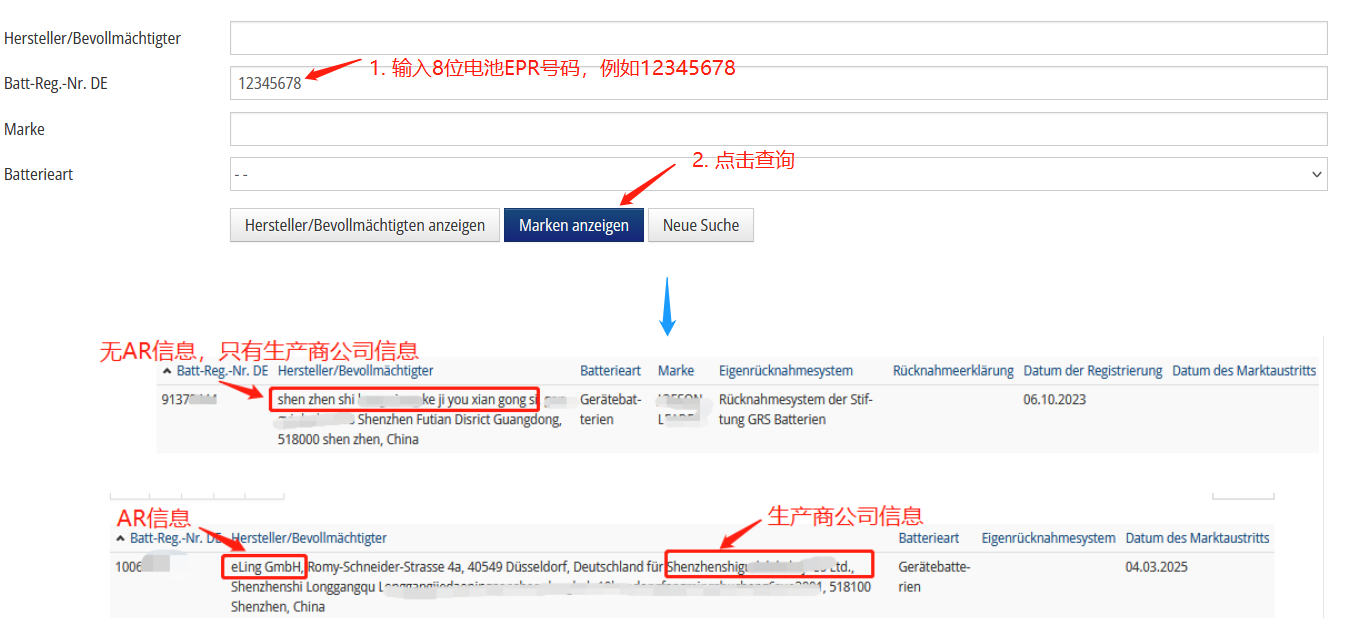
Task: Click Datum des Marktaustritts header in lower table
Action: (1197, 538)
